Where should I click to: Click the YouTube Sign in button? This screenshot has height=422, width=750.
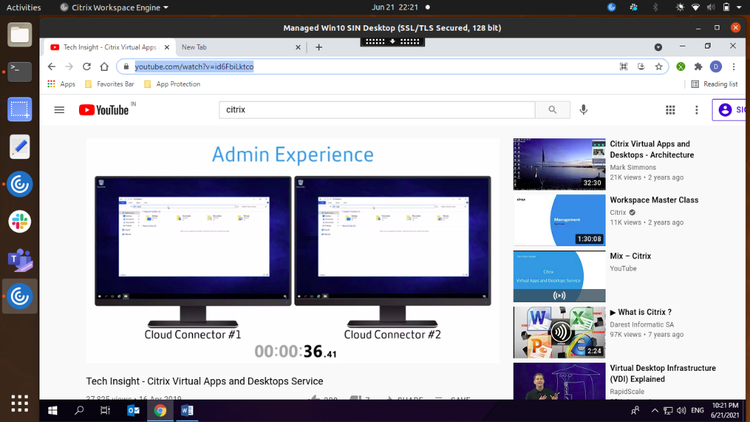[x=729, y=110]
